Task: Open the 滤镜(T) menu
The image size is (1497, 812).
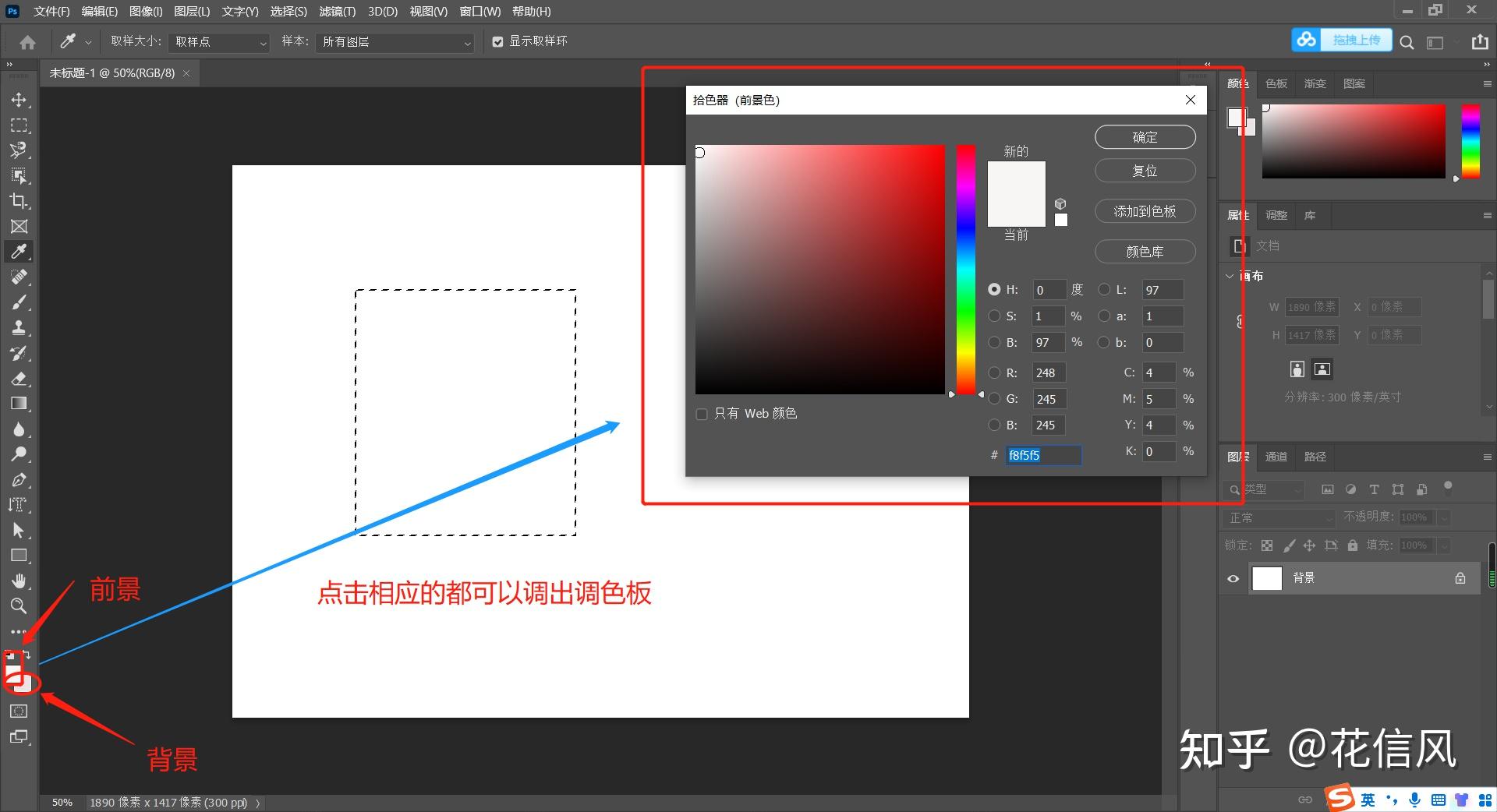Action: [x=337, y=11]
